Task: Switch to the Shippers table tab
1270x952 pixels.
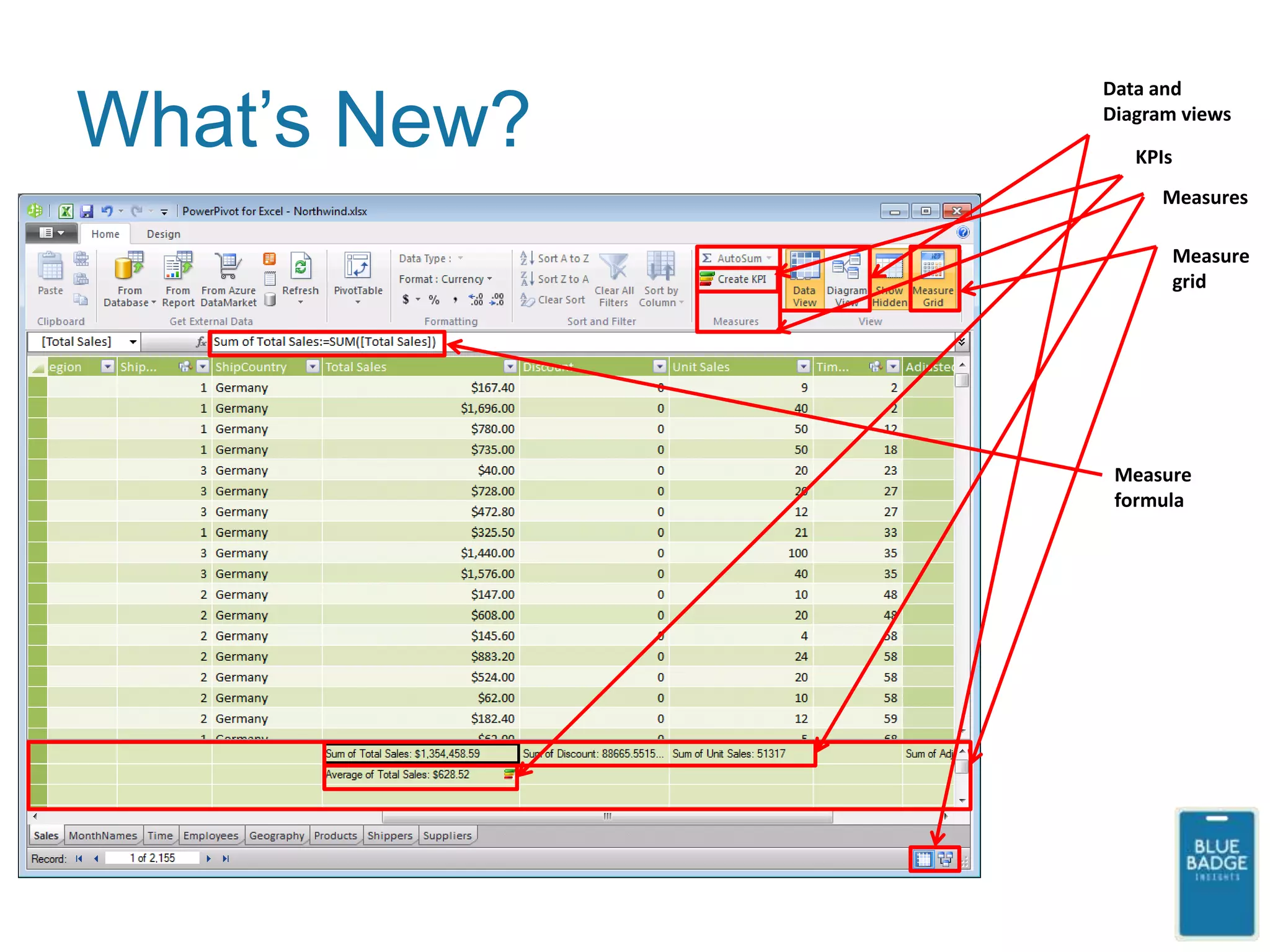Action: [x=390, y=835]
